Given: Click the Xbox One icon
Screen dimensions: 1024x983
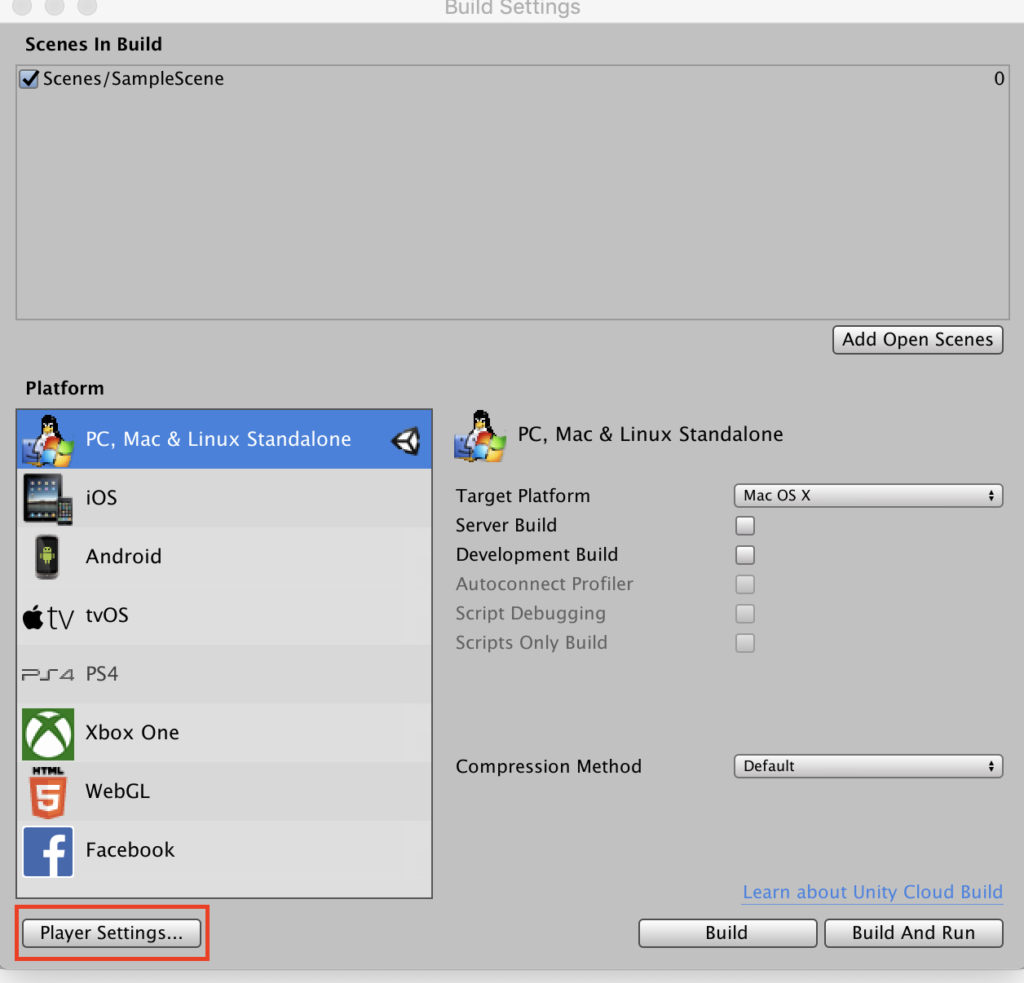Looking at the screenshot, I should tap(48, 733).
